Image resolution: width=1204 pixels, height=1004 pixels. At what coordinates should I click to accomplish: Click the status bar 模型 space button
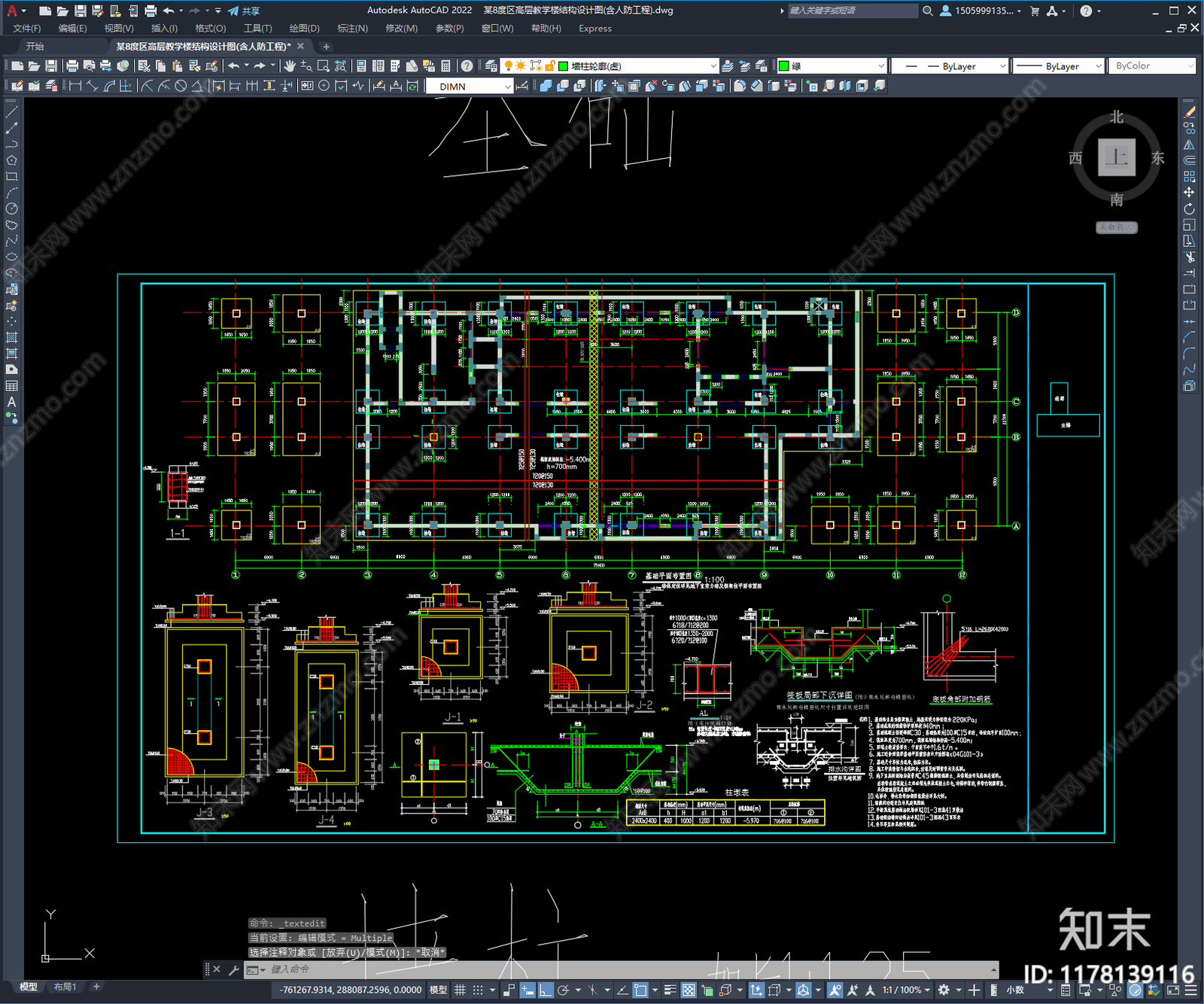click(x=438, y=990)
